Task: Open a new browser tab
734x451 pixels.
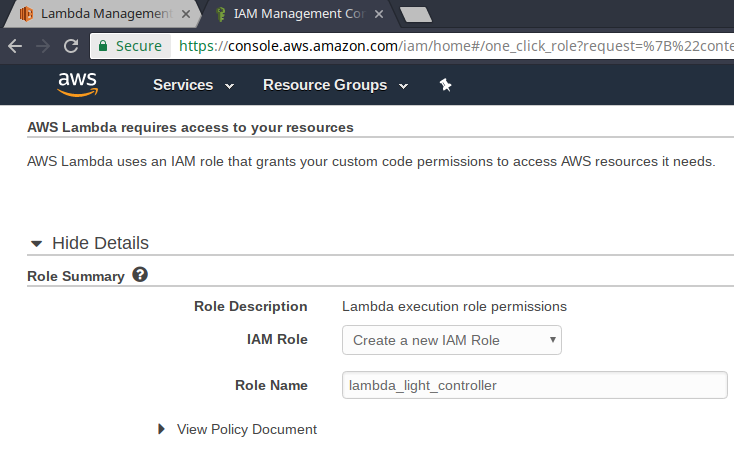Action: coord(416,14)
